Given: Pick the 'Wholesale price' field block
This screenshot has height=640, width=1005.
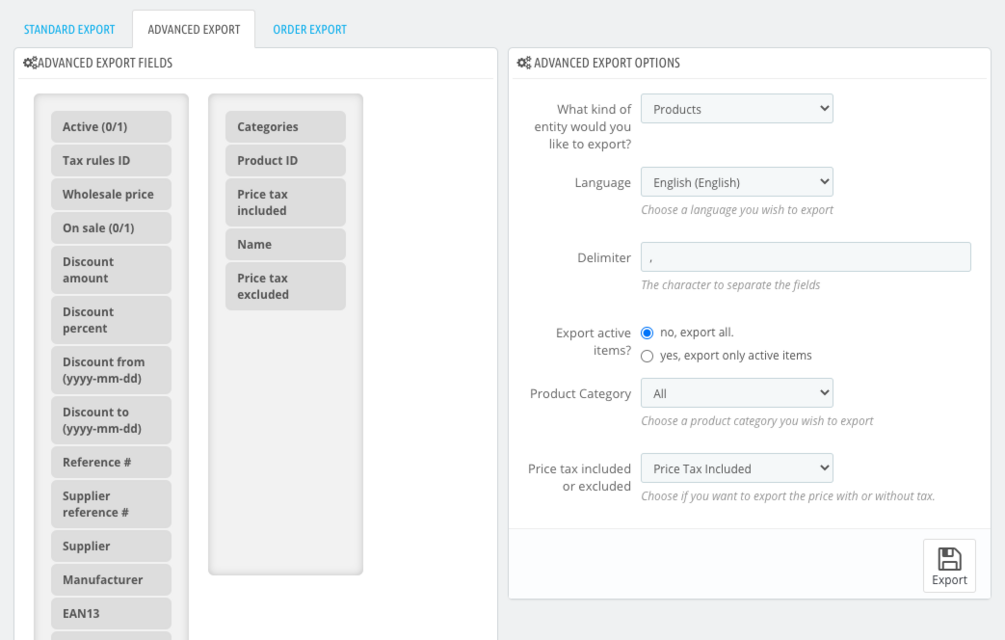Looking at the screenshot, I should pos(111,194).
